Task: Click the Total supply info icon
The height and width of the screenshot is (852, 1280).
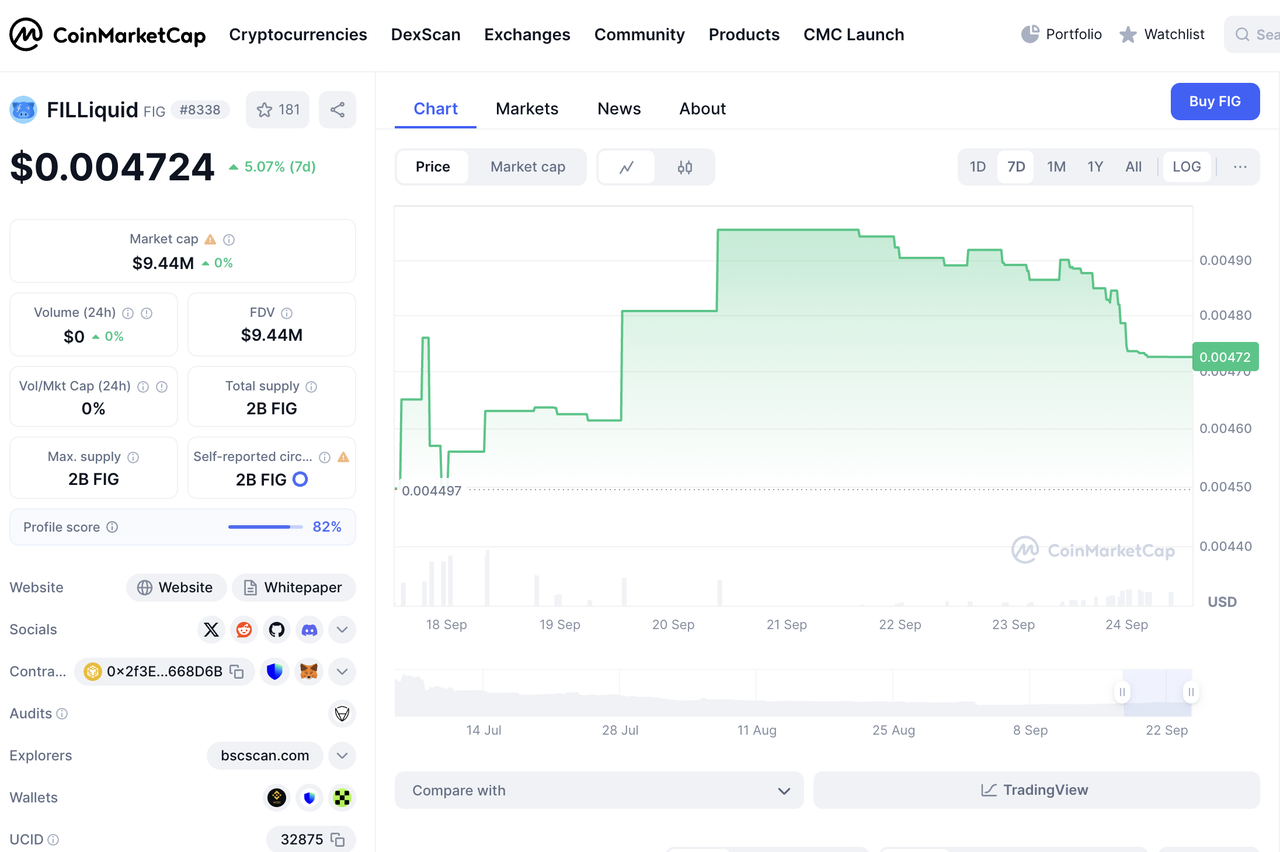Action: pos(311,386)
